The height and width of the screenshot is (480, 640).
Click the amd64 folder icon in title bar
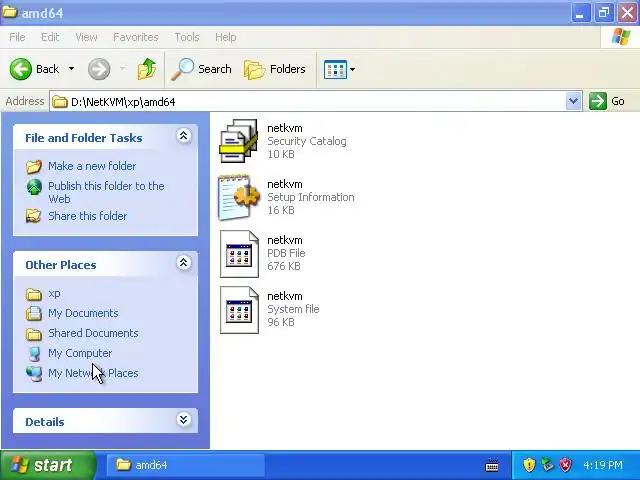point(10,12)
